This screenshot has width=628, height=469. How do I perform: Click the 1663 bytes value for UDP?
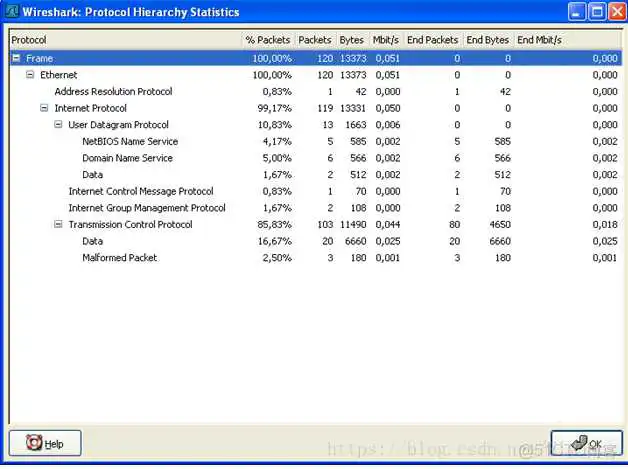356,125
